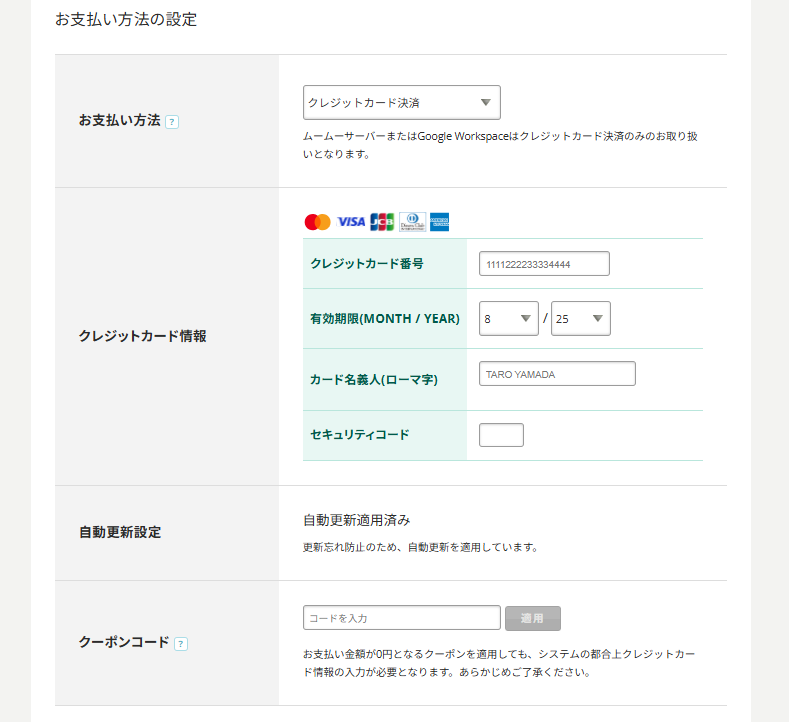Click the 自動更新設定 section label
Viewport: 789px width, 722px height.
pos(120,532)
